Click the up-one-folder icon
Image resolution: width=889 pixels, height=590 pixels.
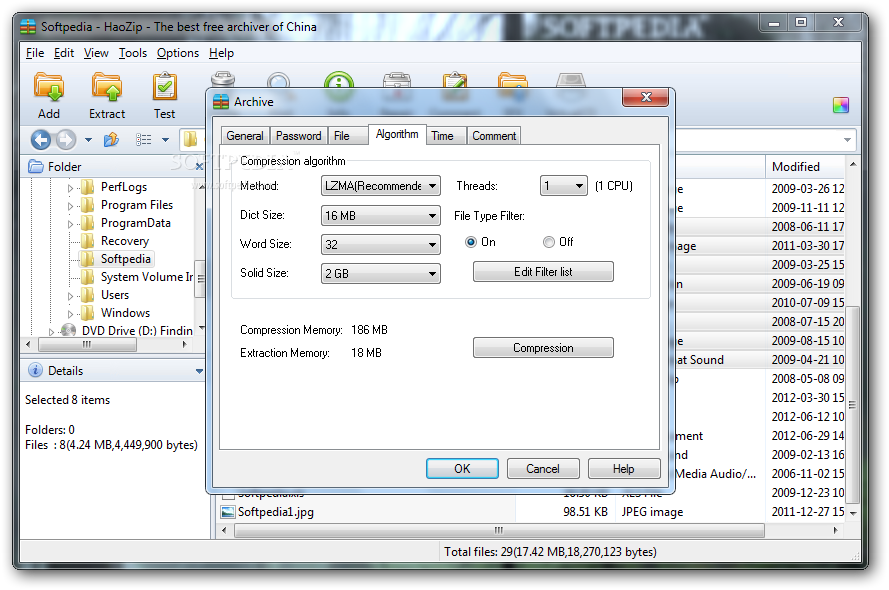tap(111, 139)
